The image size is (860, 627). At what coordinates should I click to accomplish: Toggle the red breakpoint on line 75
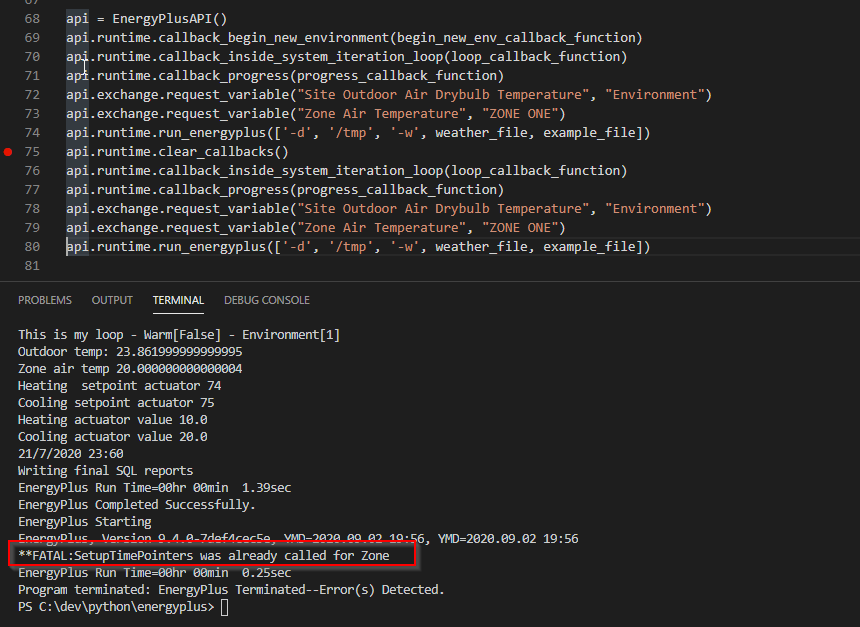[x=8, y=152]
